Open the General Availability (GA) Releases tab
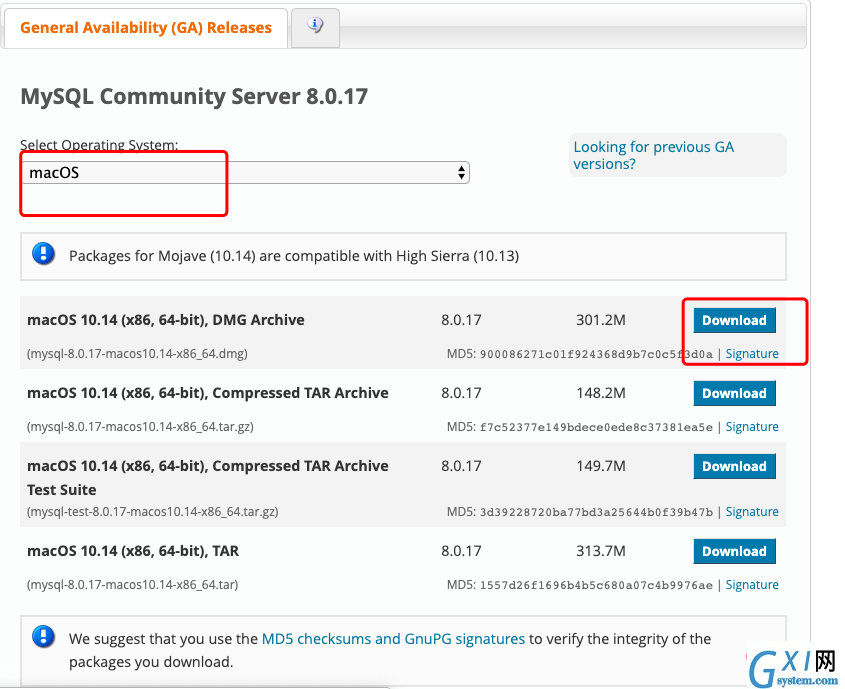 tap(146, 28)
